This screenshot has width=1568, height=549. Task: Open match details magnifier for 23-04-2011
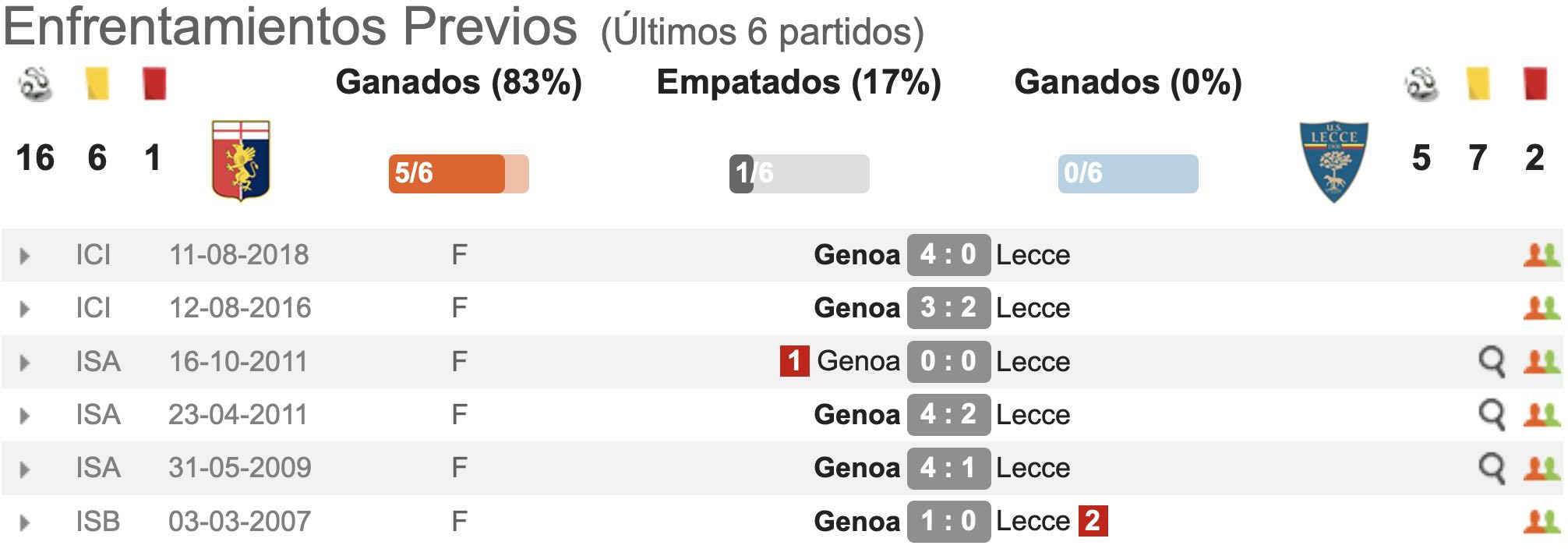coord(1492,415)
